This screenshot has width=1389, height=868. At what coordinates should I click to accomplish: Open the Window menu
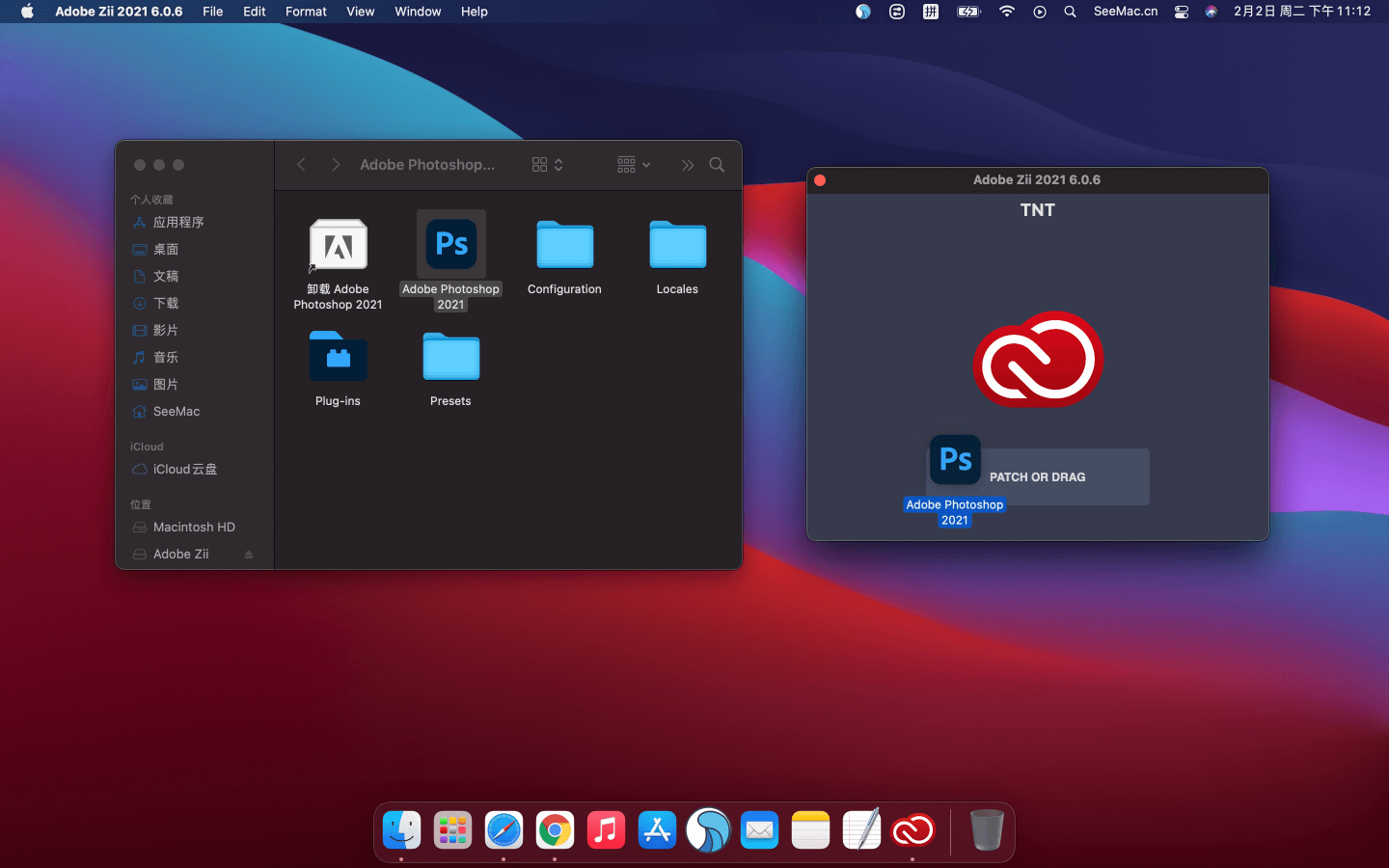[418, 12]
